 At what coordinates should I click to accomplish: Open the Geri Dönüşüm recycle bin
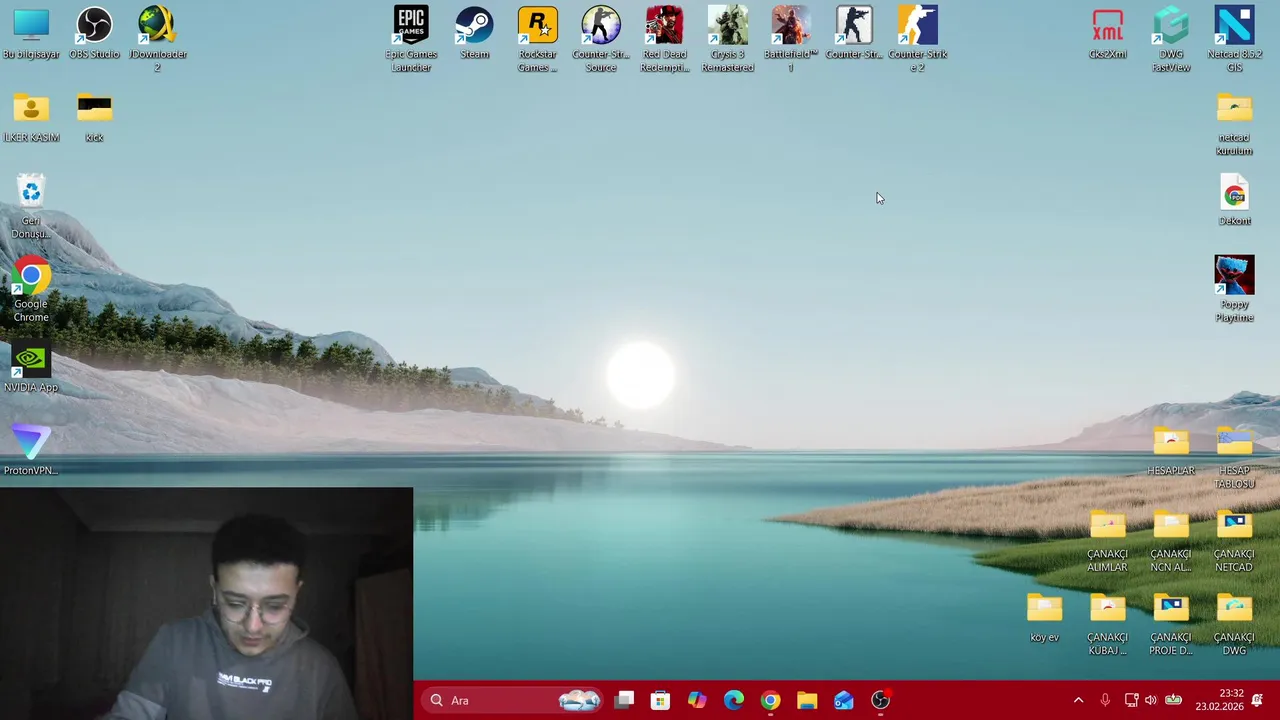[31, 207]
